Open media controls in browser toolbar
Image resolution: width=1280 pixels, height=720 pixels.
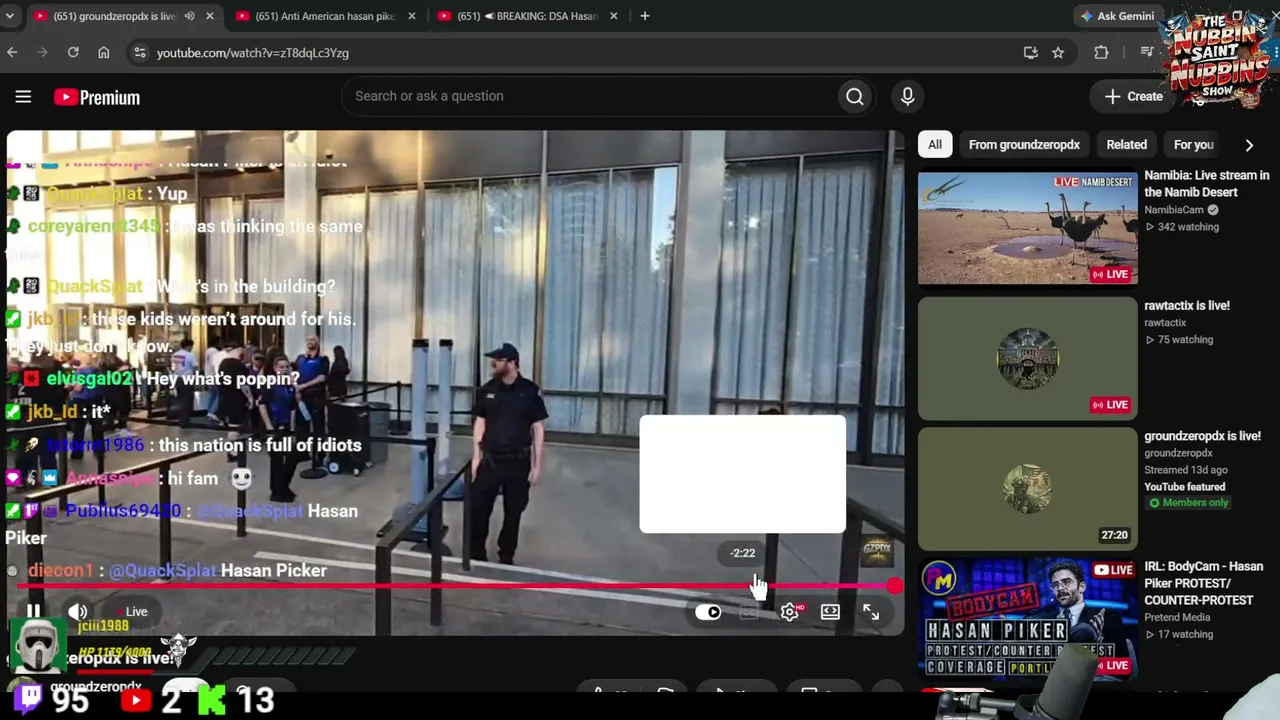coord(1146,53)
